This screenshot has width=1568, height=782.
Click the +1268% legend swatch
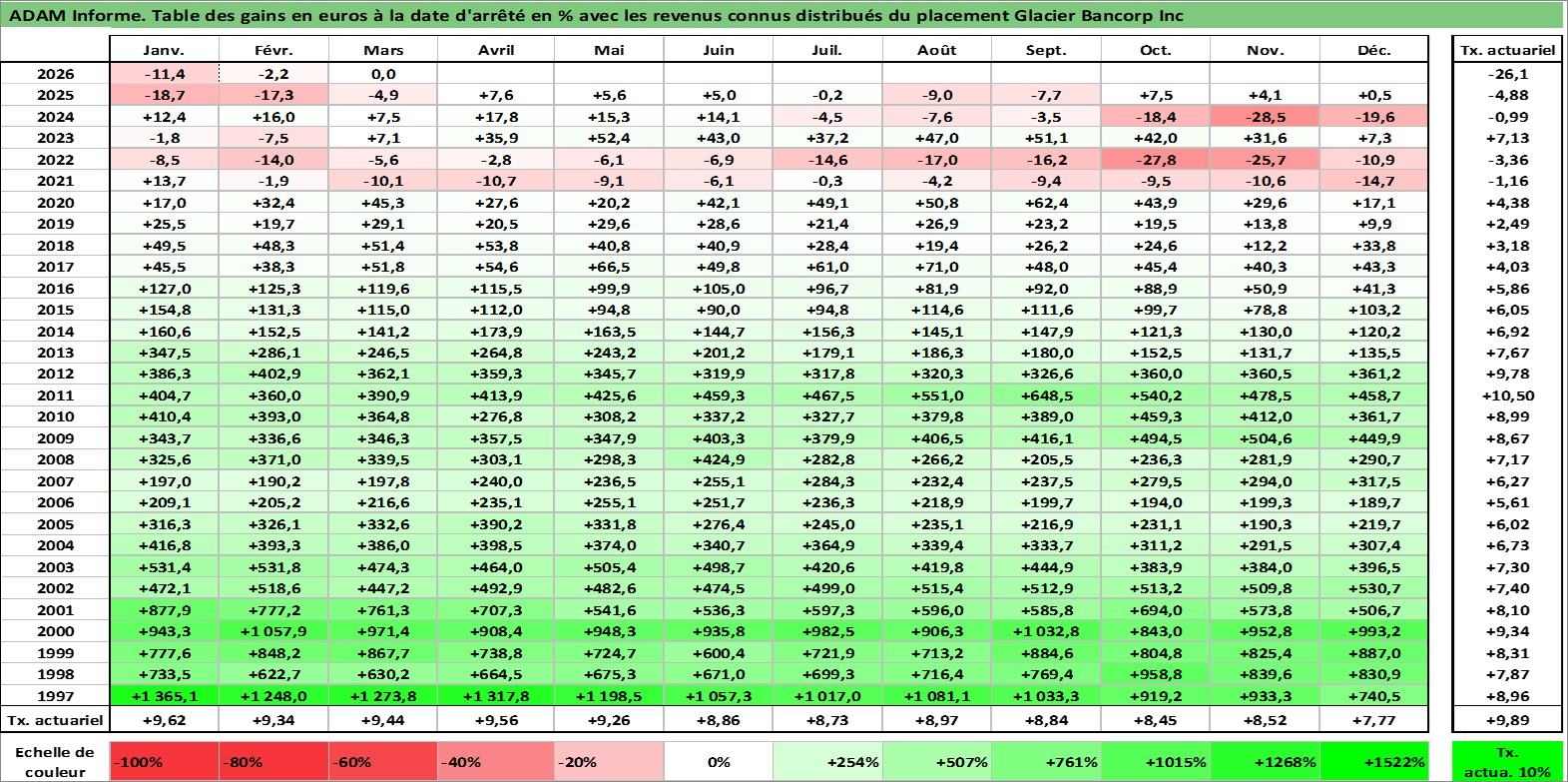1265,761
